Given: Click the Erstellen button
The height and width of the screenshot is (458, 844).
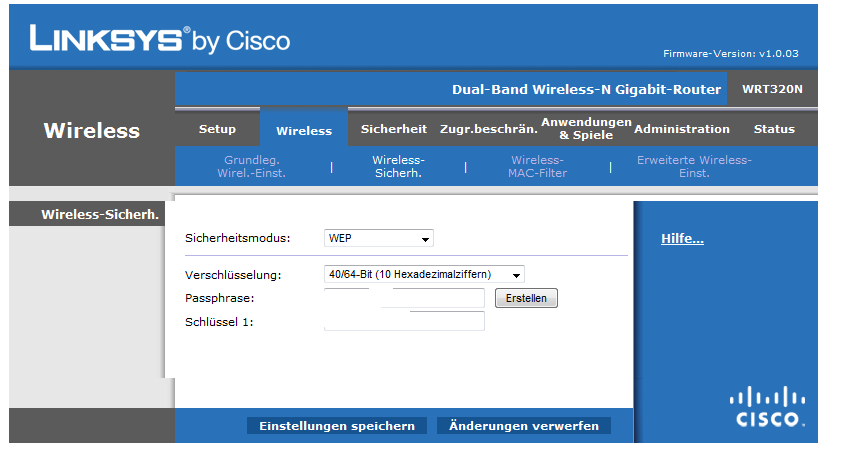Looking at the screenshot, I should coord(526,298).
